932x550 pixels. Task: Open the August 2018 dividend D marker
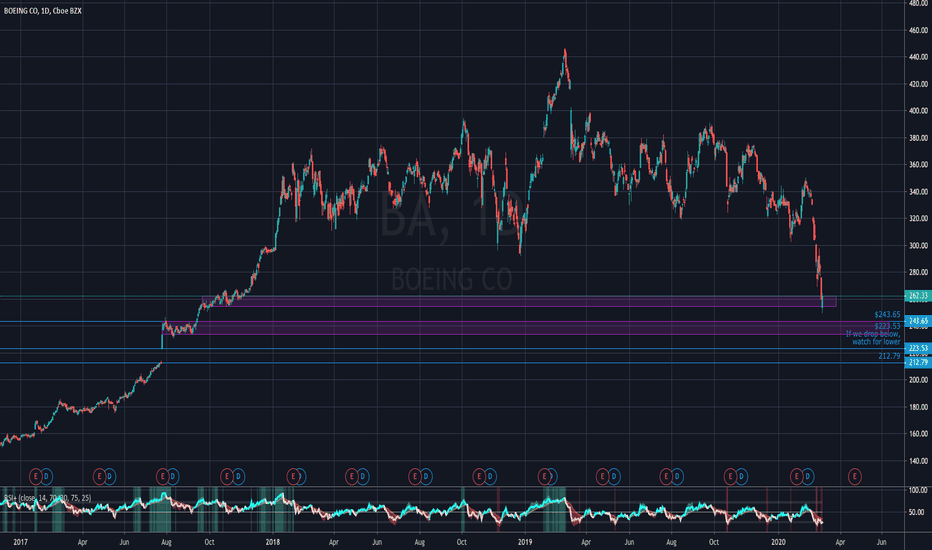pos(426,476)
